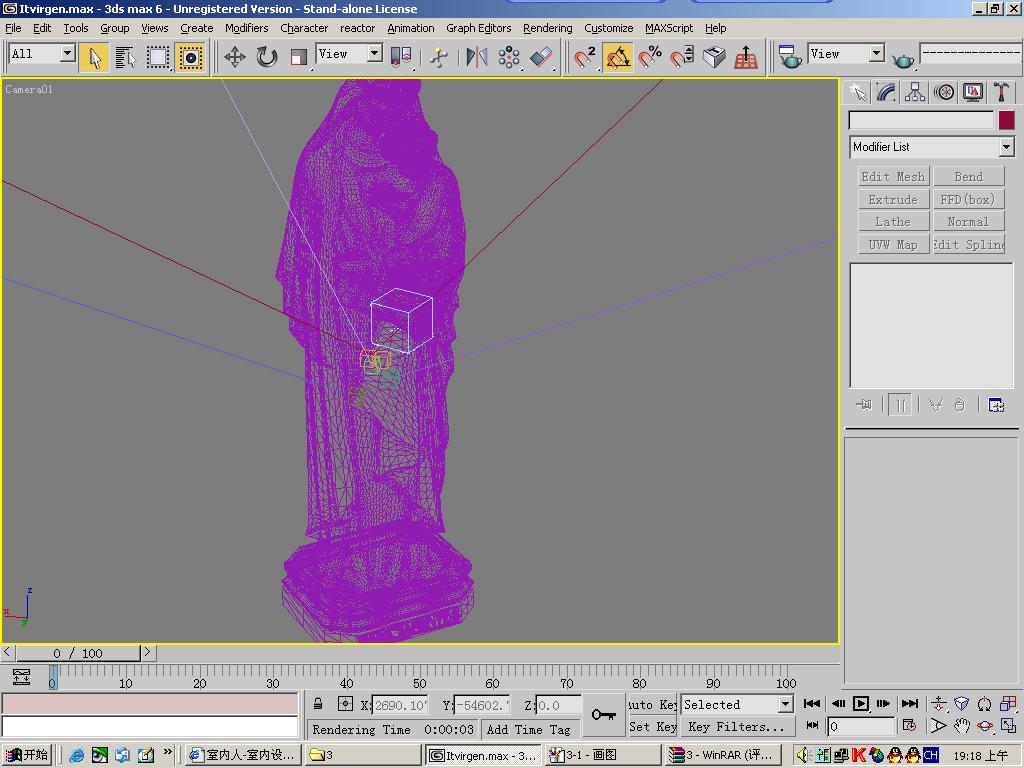
Task: Click the dark red object color swatch
Action: [1006, 120]
